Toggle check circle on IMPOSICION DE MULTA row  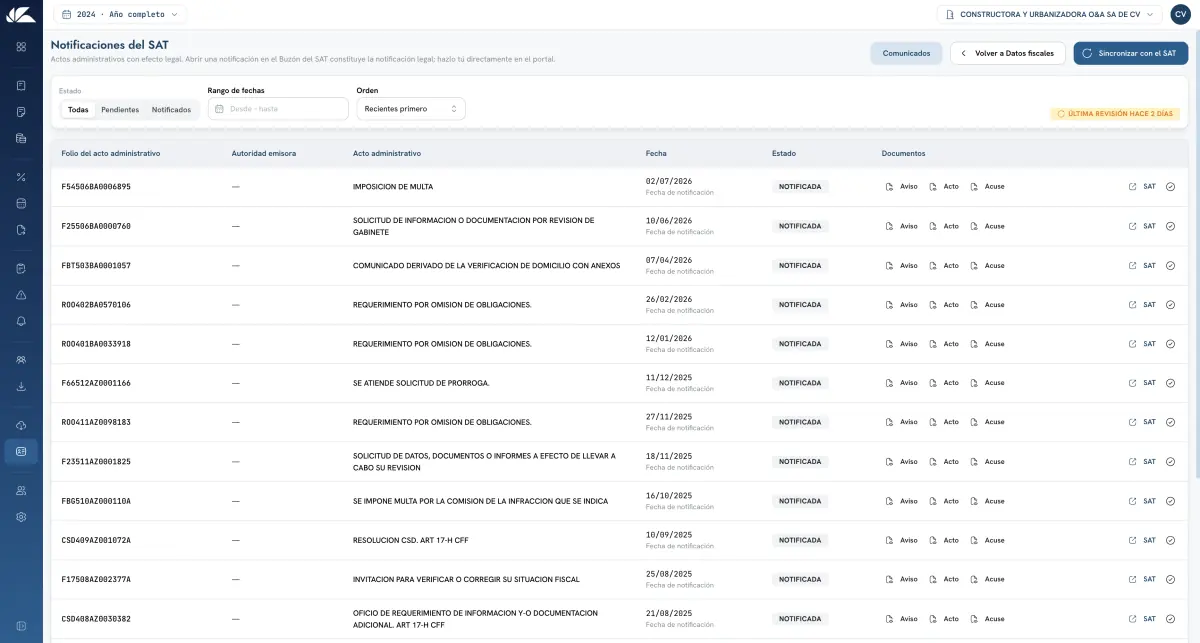pos(1170,187)
